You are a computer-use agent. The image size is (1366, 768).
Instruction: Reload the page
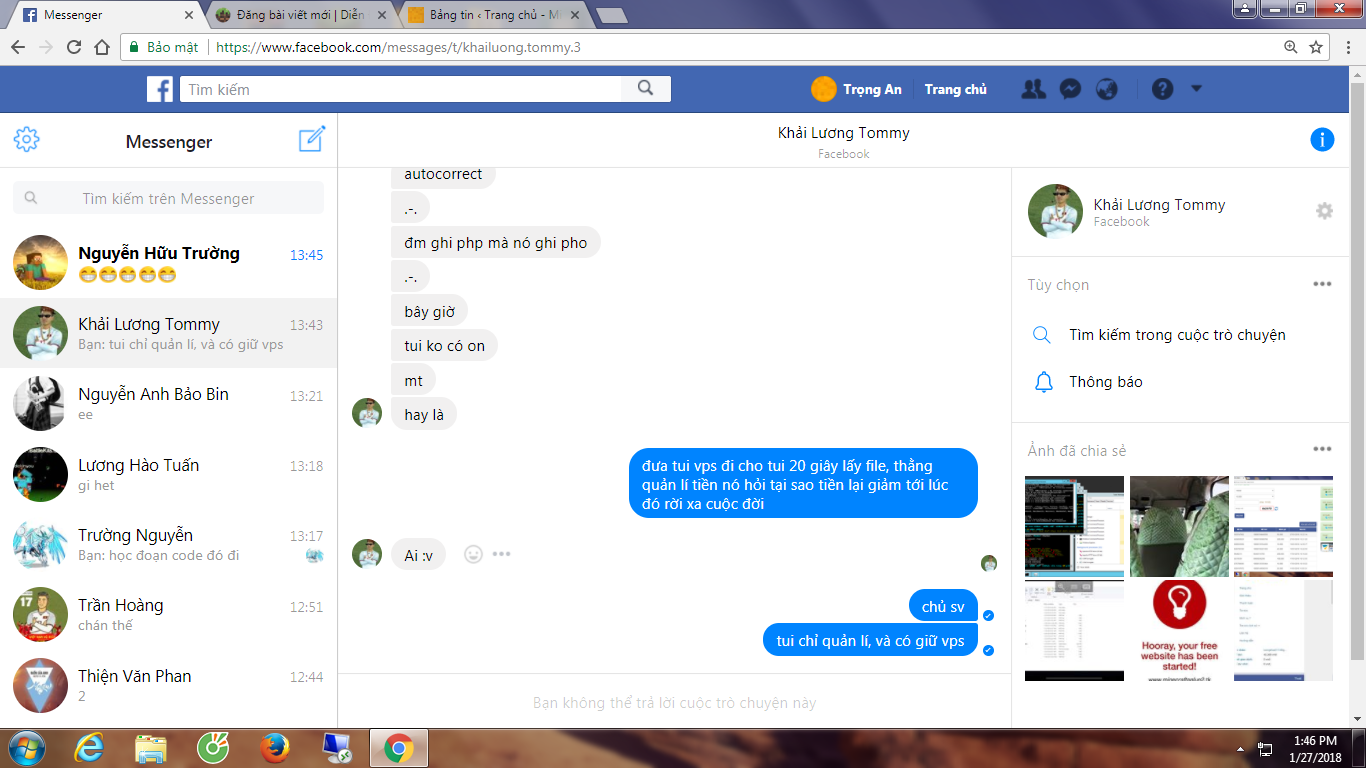click(74, 47)
